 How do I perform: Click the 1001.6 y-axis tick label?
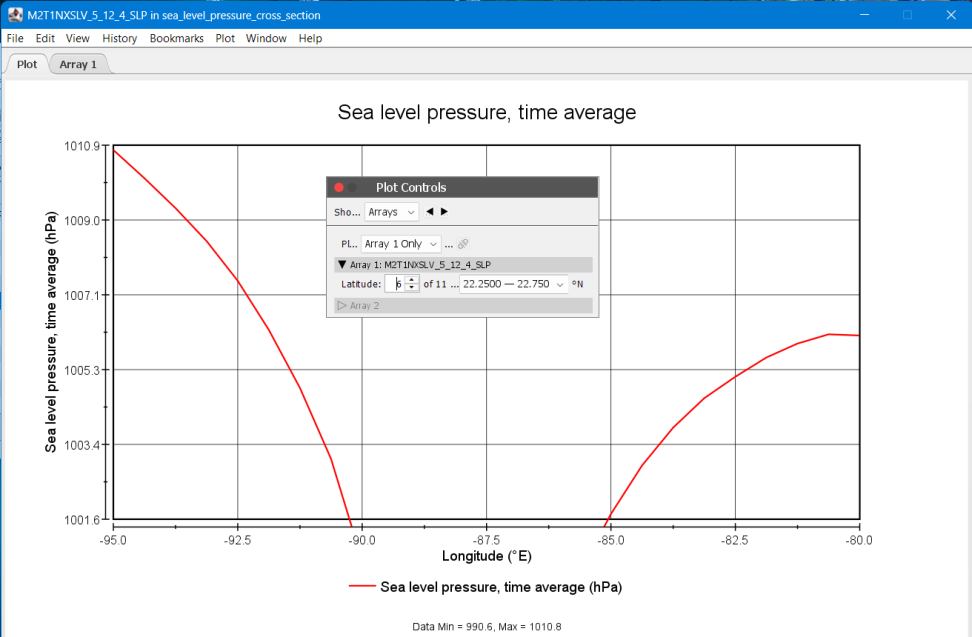click(x=82, y=520)
